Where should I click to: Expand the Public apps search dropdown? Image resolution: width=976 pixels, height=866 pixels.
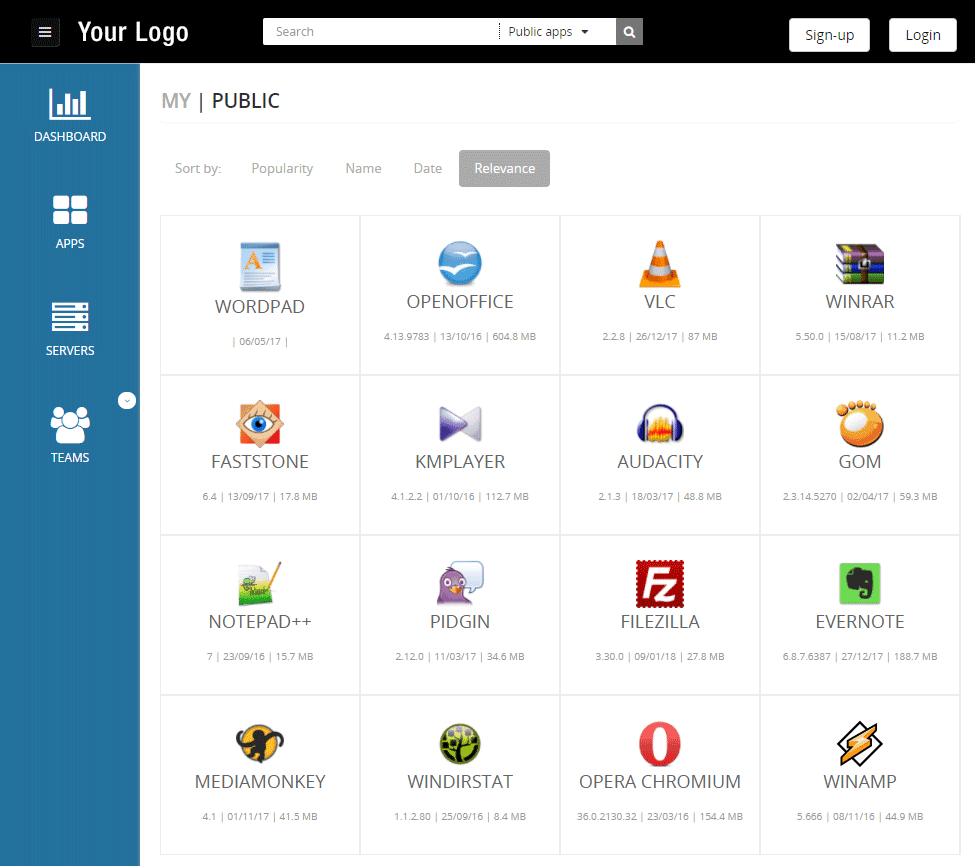click(548, 32)
